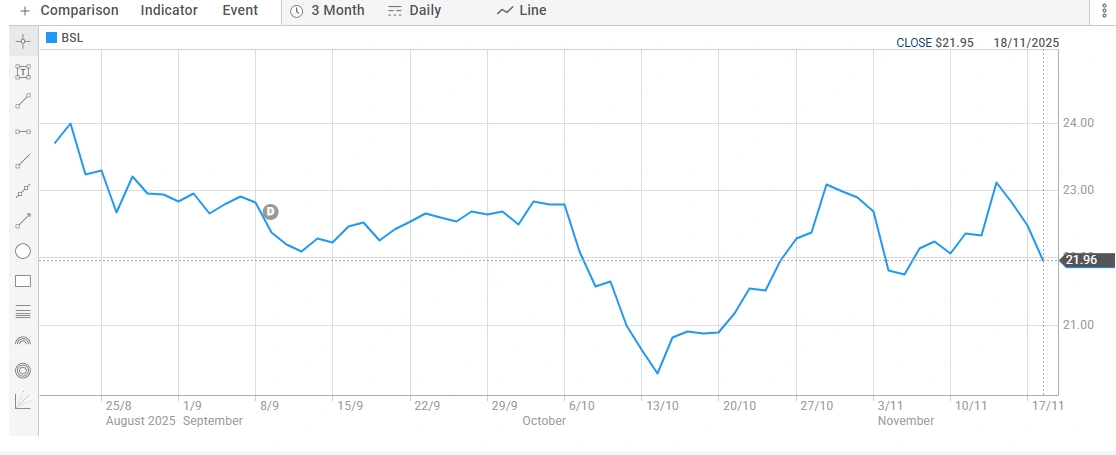Select the rectangle shape tool
Screen dimensions: 1116x455
[23, 281]
